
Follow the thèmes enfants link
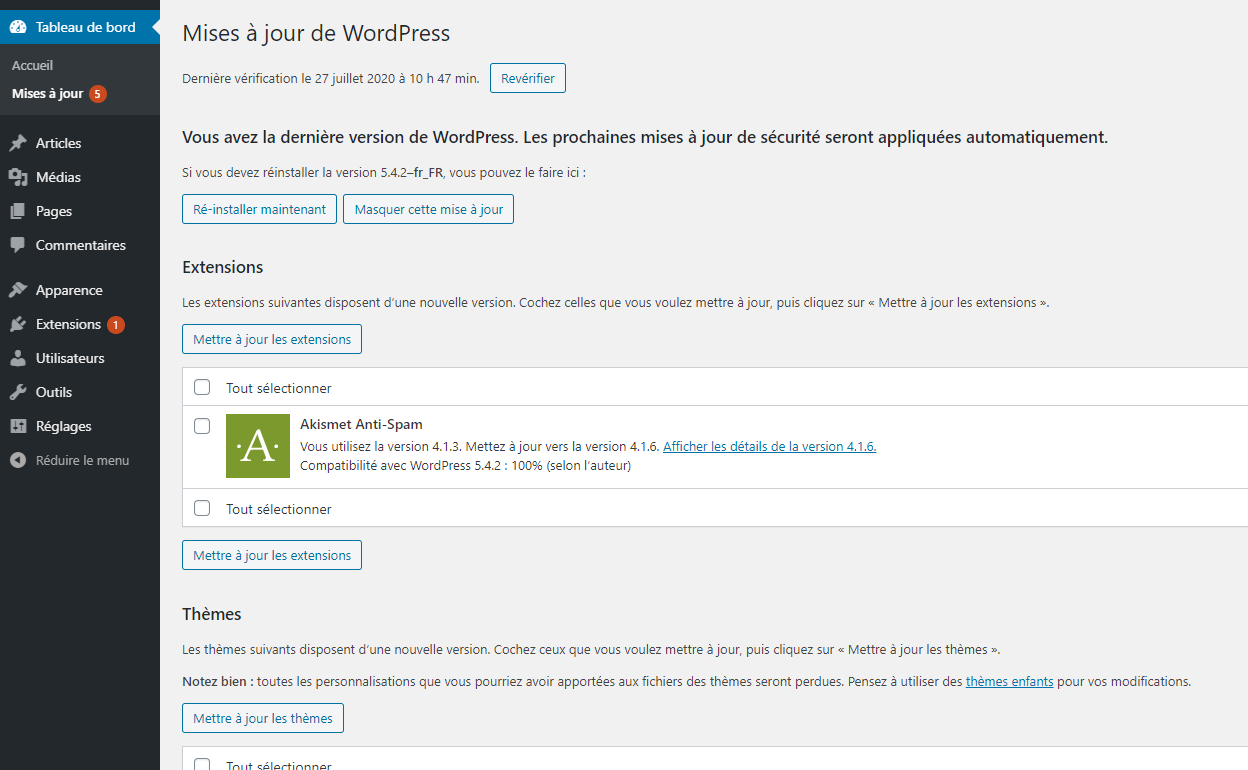pos(1009,681)
